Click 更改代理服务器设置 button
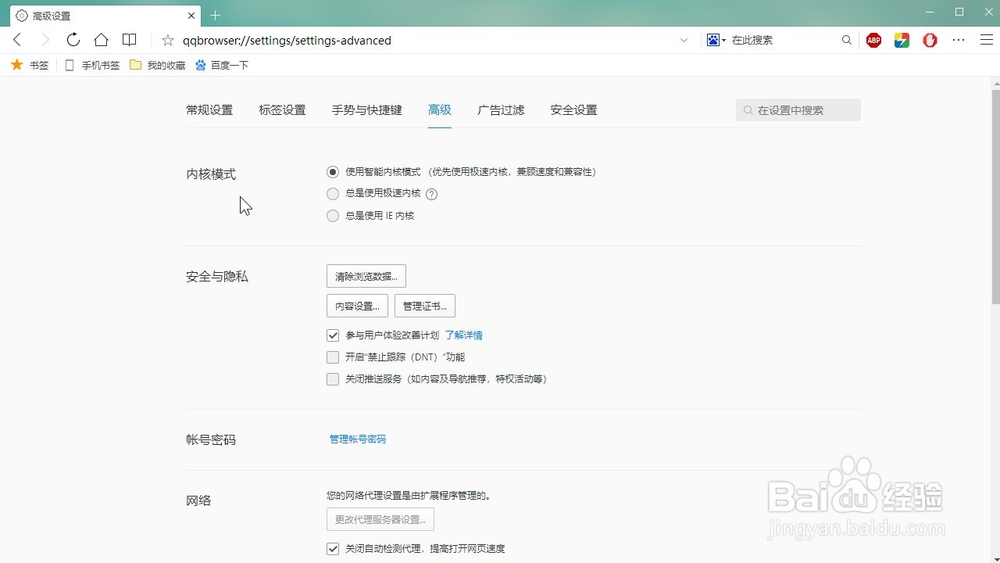Viewport: 1000px width, 563px height. [380, 519]
